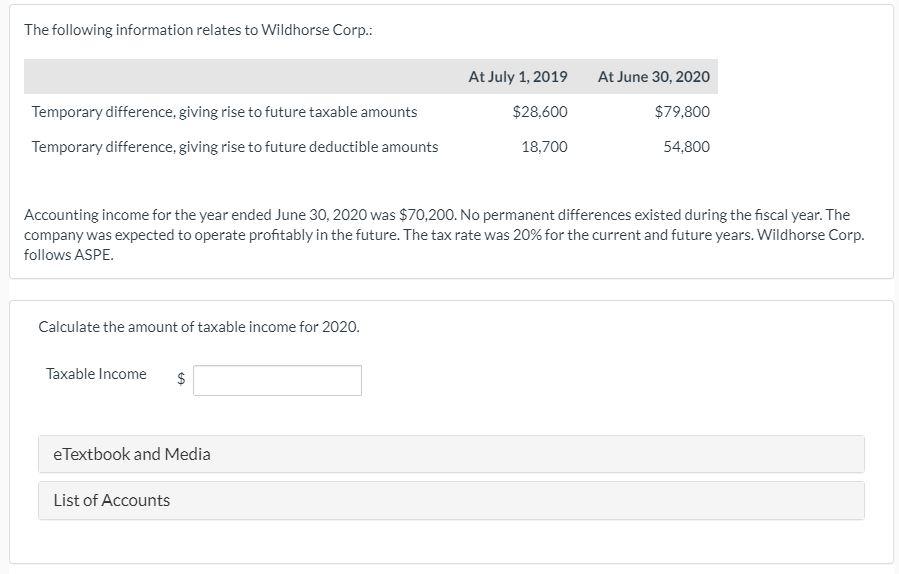
Task: Click the At June 30, 2020 column header
Action: click(x=654, y=76)
